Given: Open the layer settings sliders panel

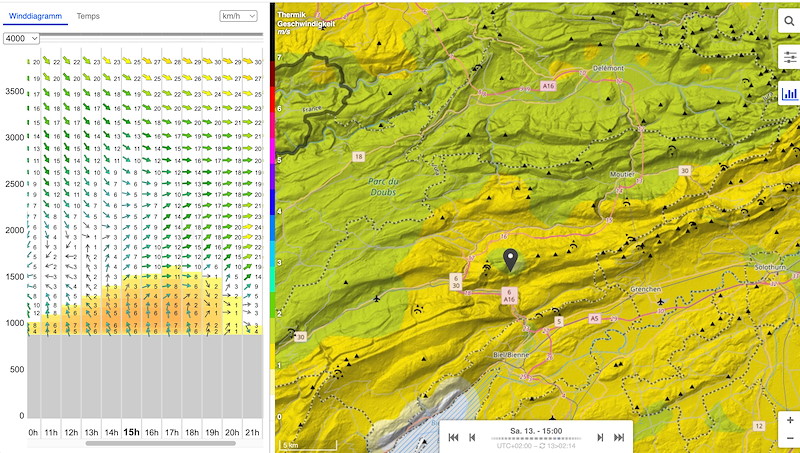Looking at the screenshot, I should (789, 58).
